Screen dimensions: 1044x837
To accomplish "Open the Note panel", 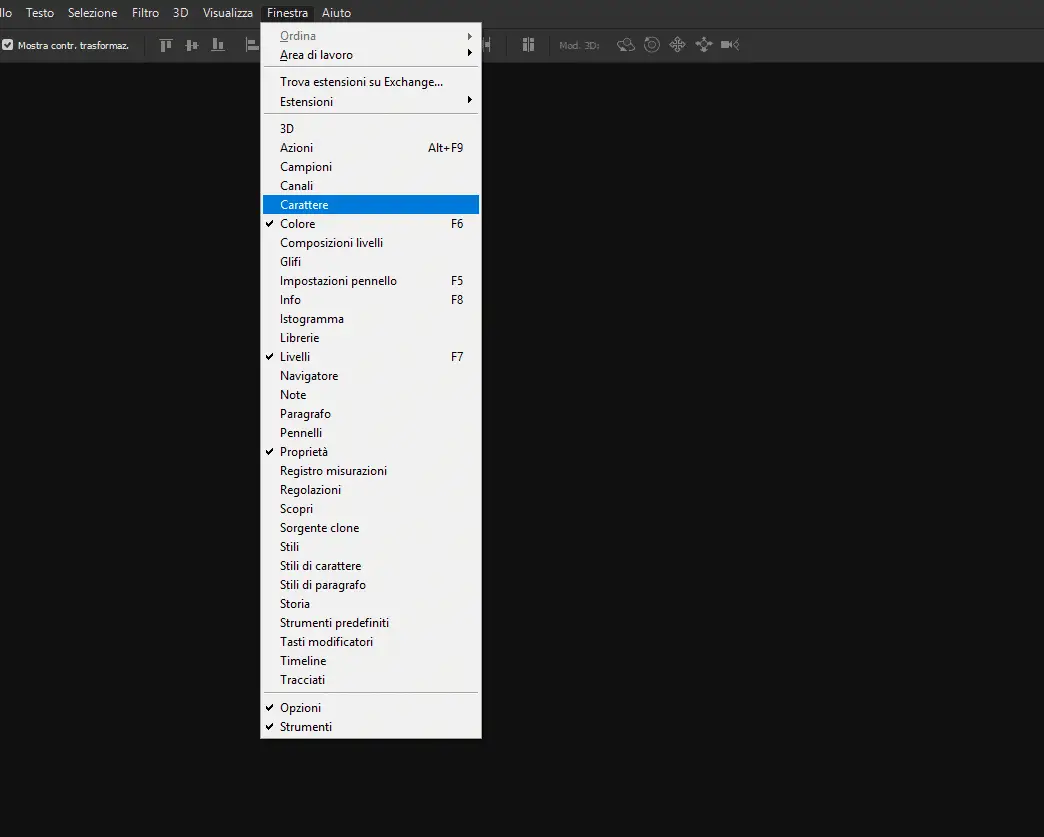I will click(371, 395).
